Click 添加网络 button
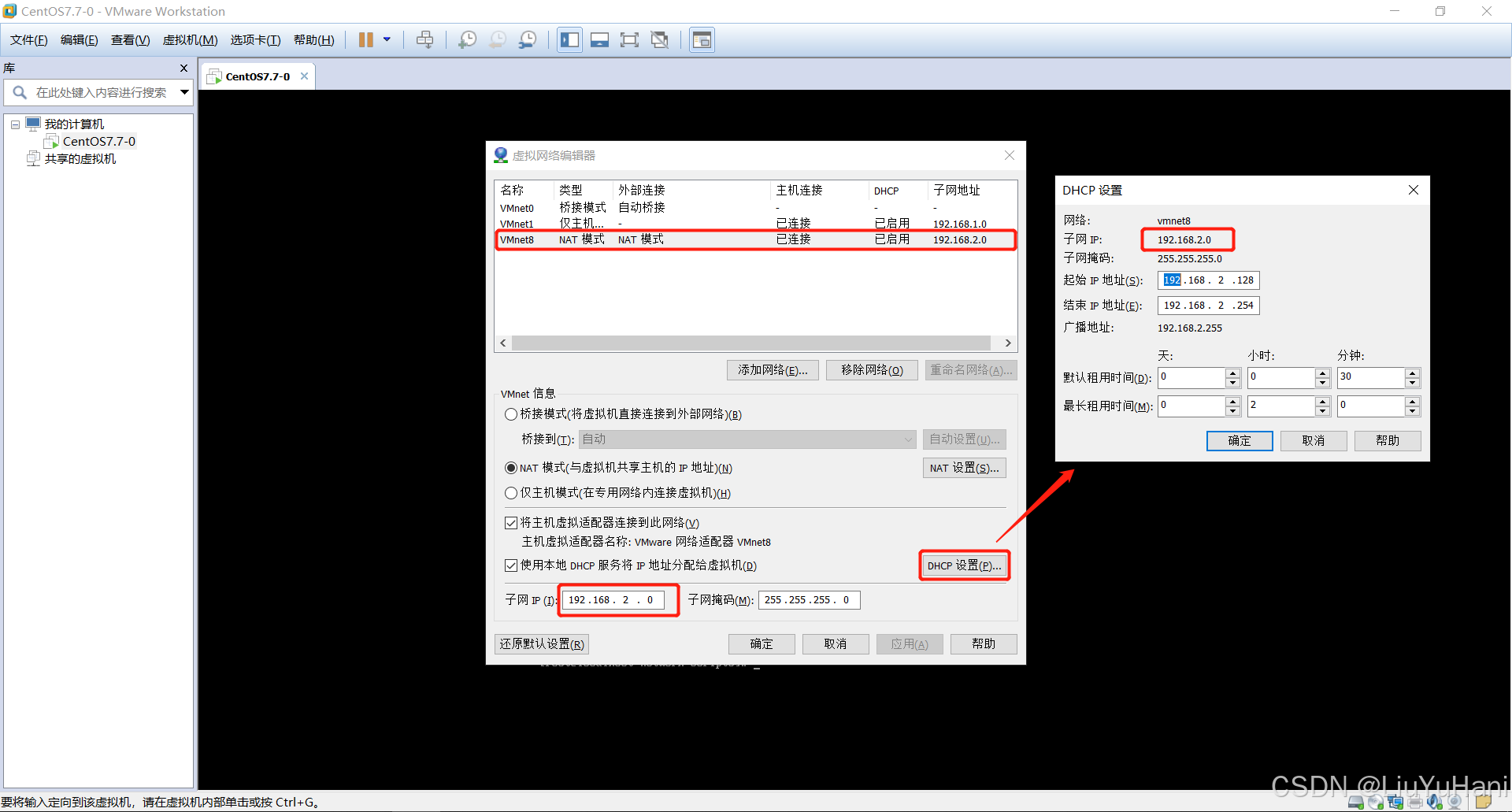 point(773,370)
